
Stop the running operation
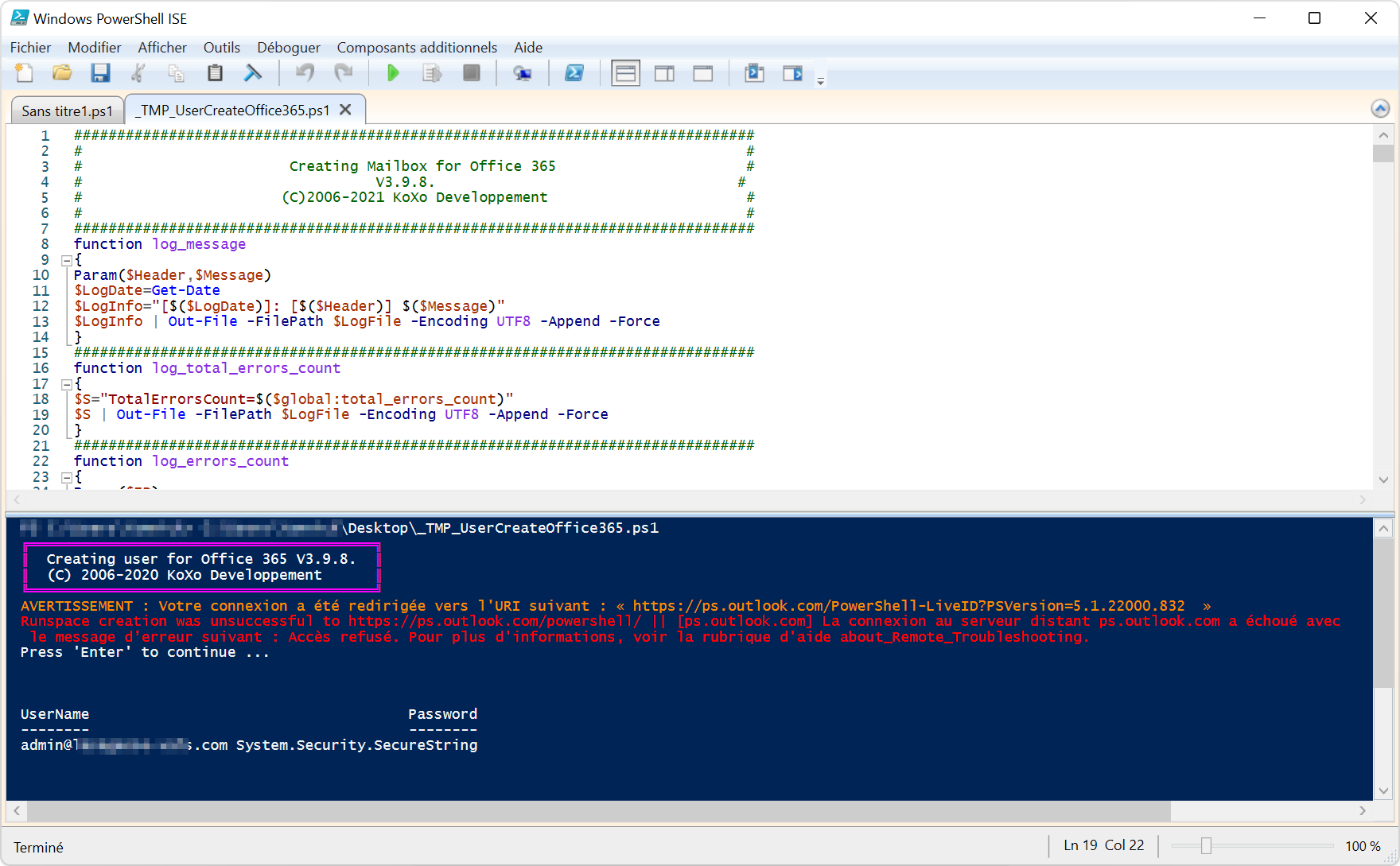[472, 73]
